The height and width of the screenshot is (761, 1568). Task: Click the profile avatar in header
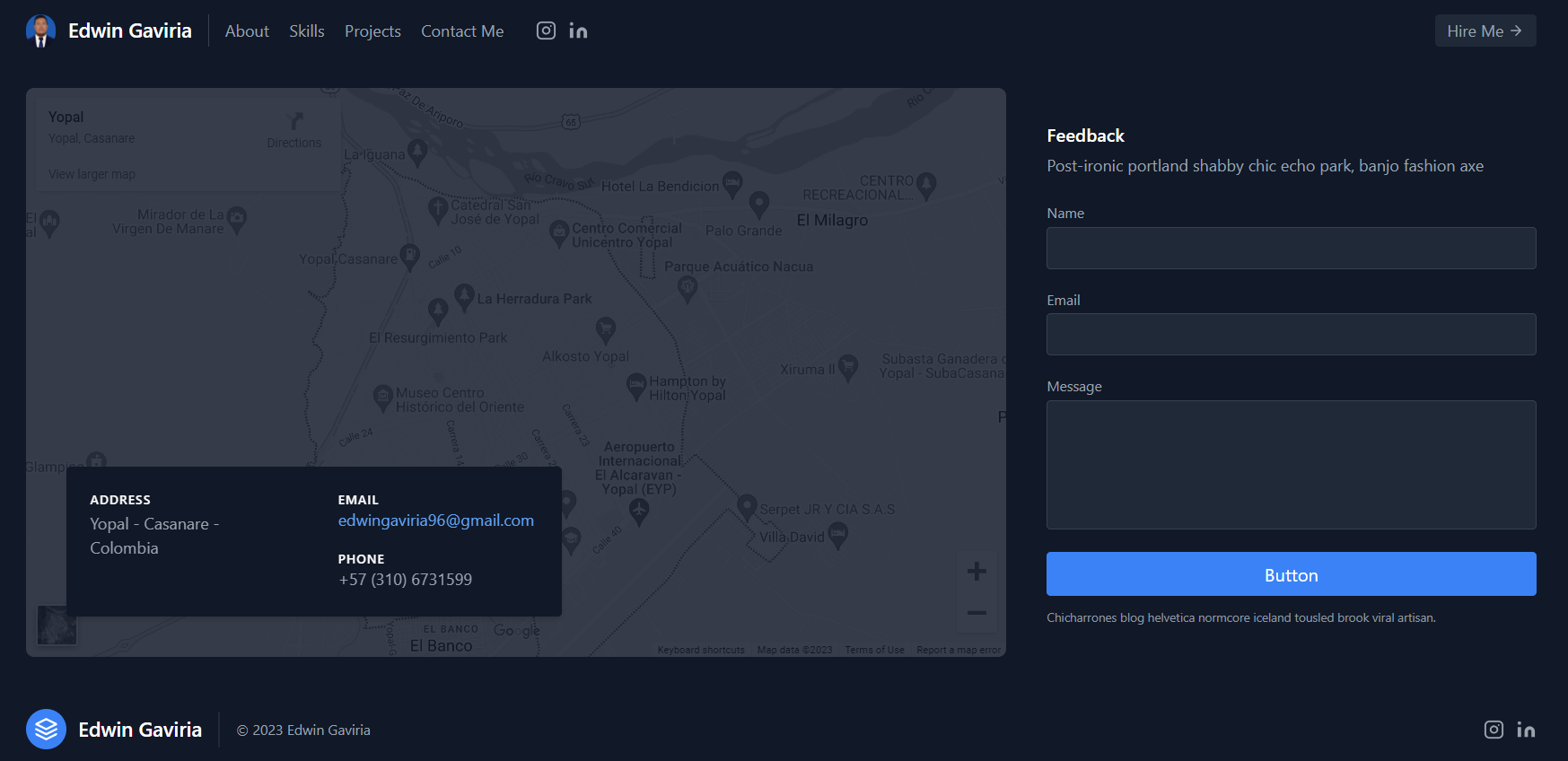click(x=40, y=31)
